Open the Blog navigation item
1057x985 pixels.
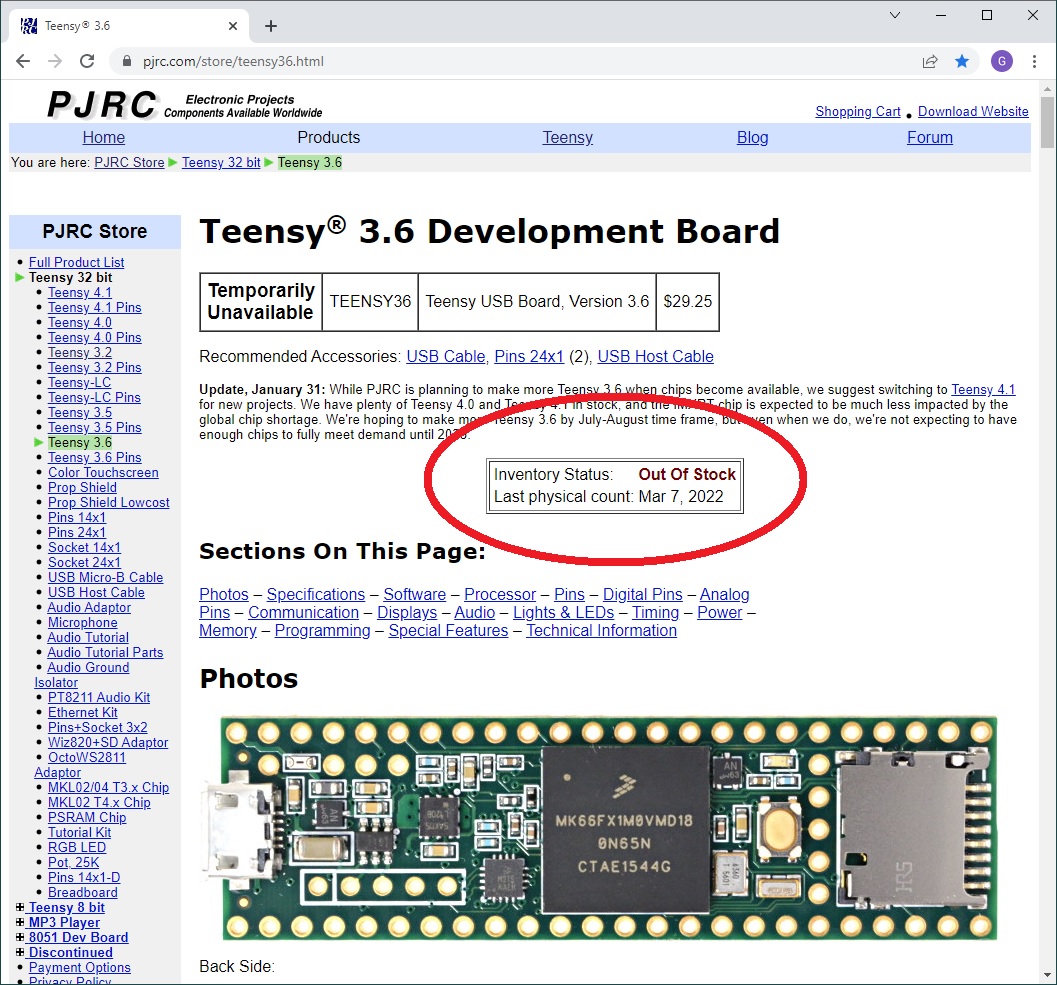coord(752,138)
